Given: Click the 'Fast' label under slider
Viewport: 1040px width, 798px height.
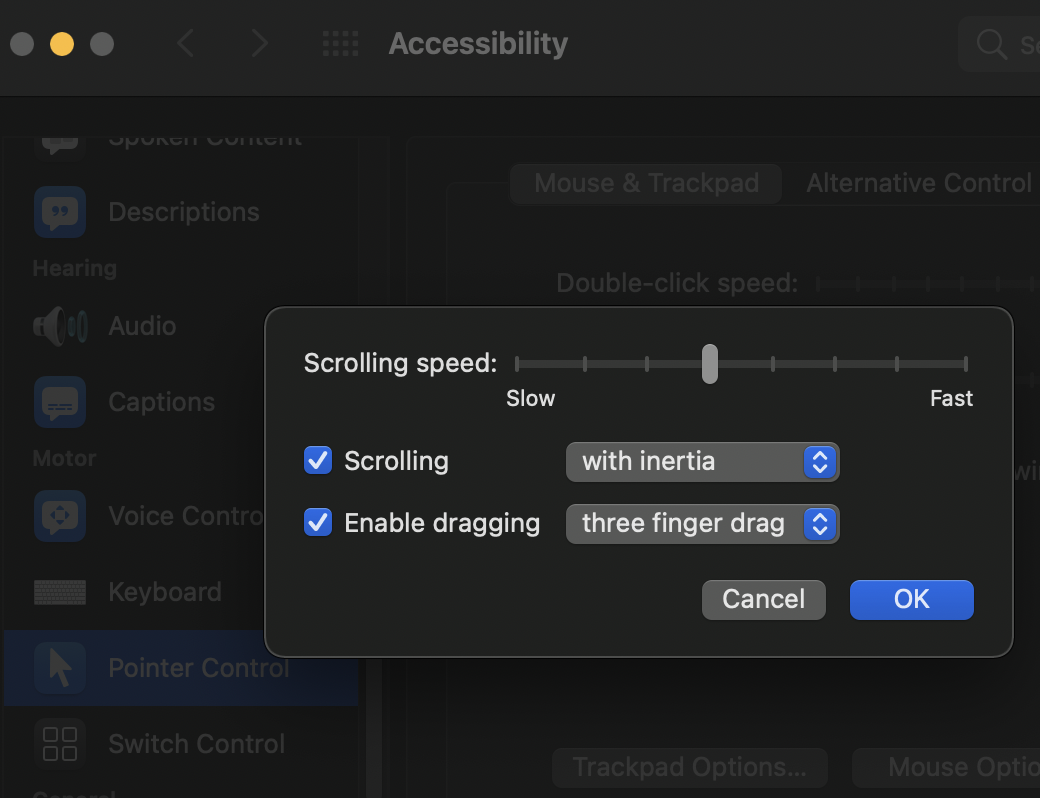Looking at the screenshot, I should (x=951, y=398).
